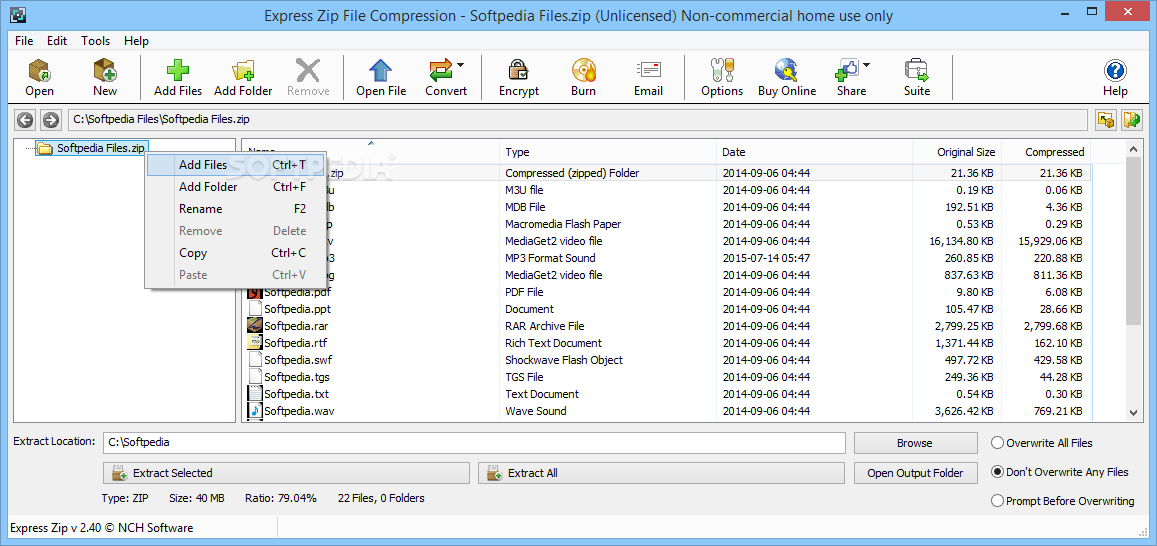Expand the Share dropdown arrow

click(x=866, y=65)
